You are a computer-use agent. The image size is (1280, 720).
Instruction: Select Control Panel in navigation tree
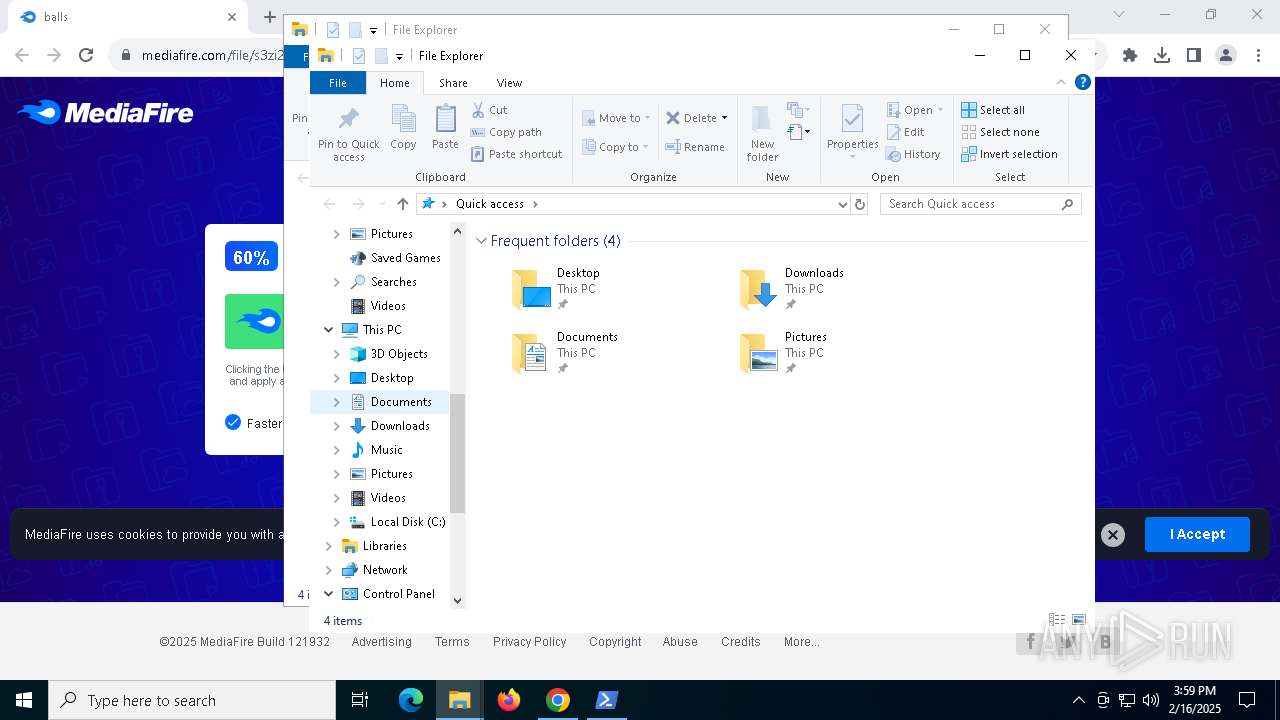click(398, 594)
